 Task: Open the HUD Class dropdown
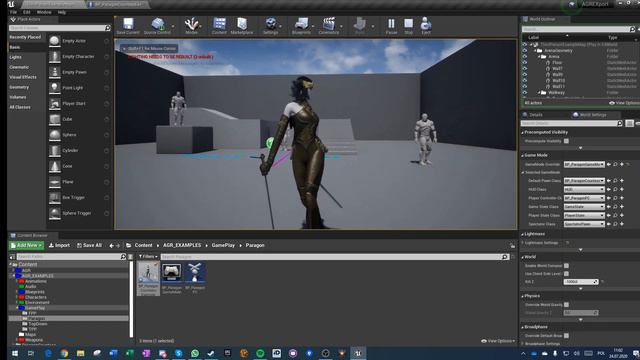click(x=584, y=189)
